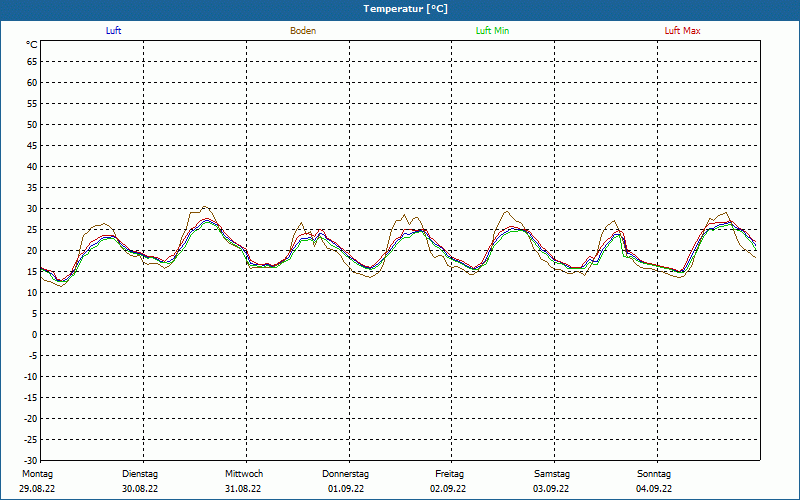Screen dimensions: 800x500
Task: Click the 45 value on y-axis
Action: click(x=32, y=146)
